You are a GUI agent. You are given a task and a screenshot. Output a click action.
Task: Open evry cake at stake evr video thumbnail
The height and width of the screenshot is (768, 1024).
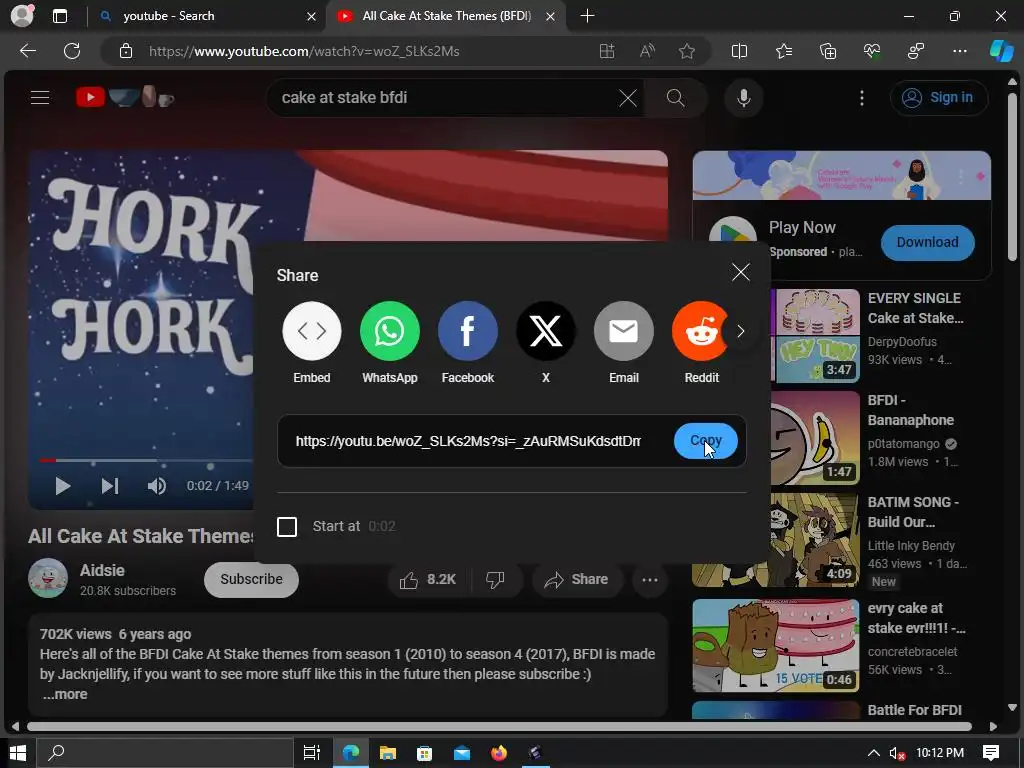tap(775, 645)
